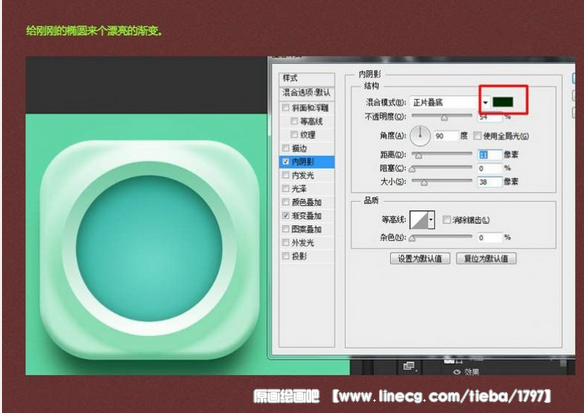
Task: Enable the 外发光 checkbox
Action: 286,242
